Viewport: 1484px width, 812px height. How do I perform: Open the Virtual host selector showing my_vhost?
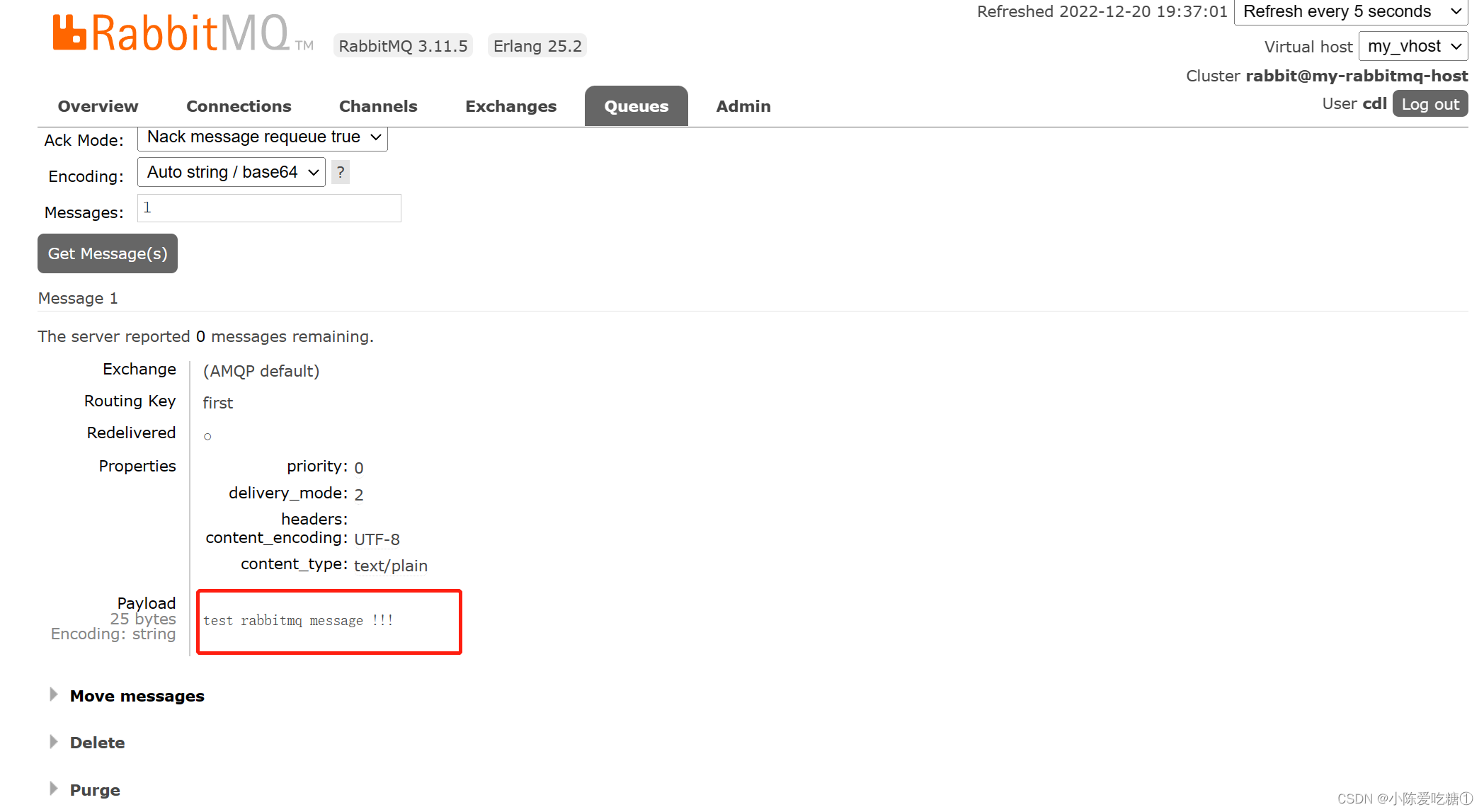(x=1412, y=45)
